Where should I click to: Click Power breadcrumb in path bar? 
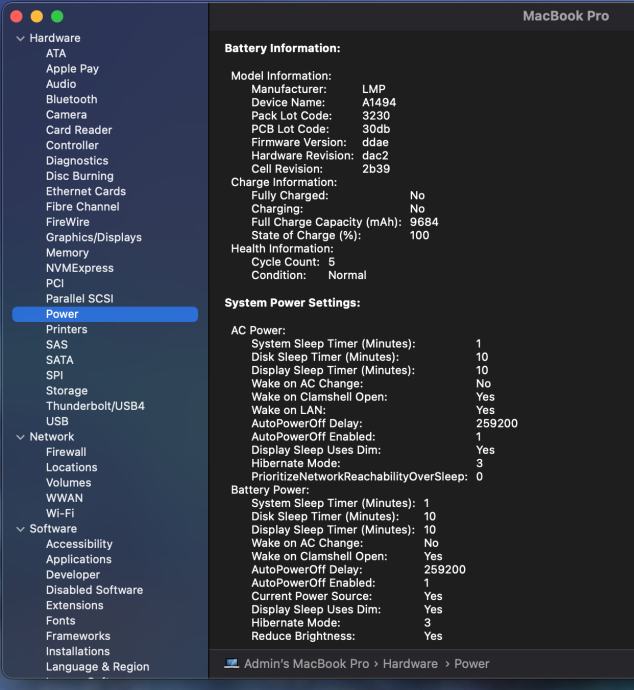coord(472,664)
